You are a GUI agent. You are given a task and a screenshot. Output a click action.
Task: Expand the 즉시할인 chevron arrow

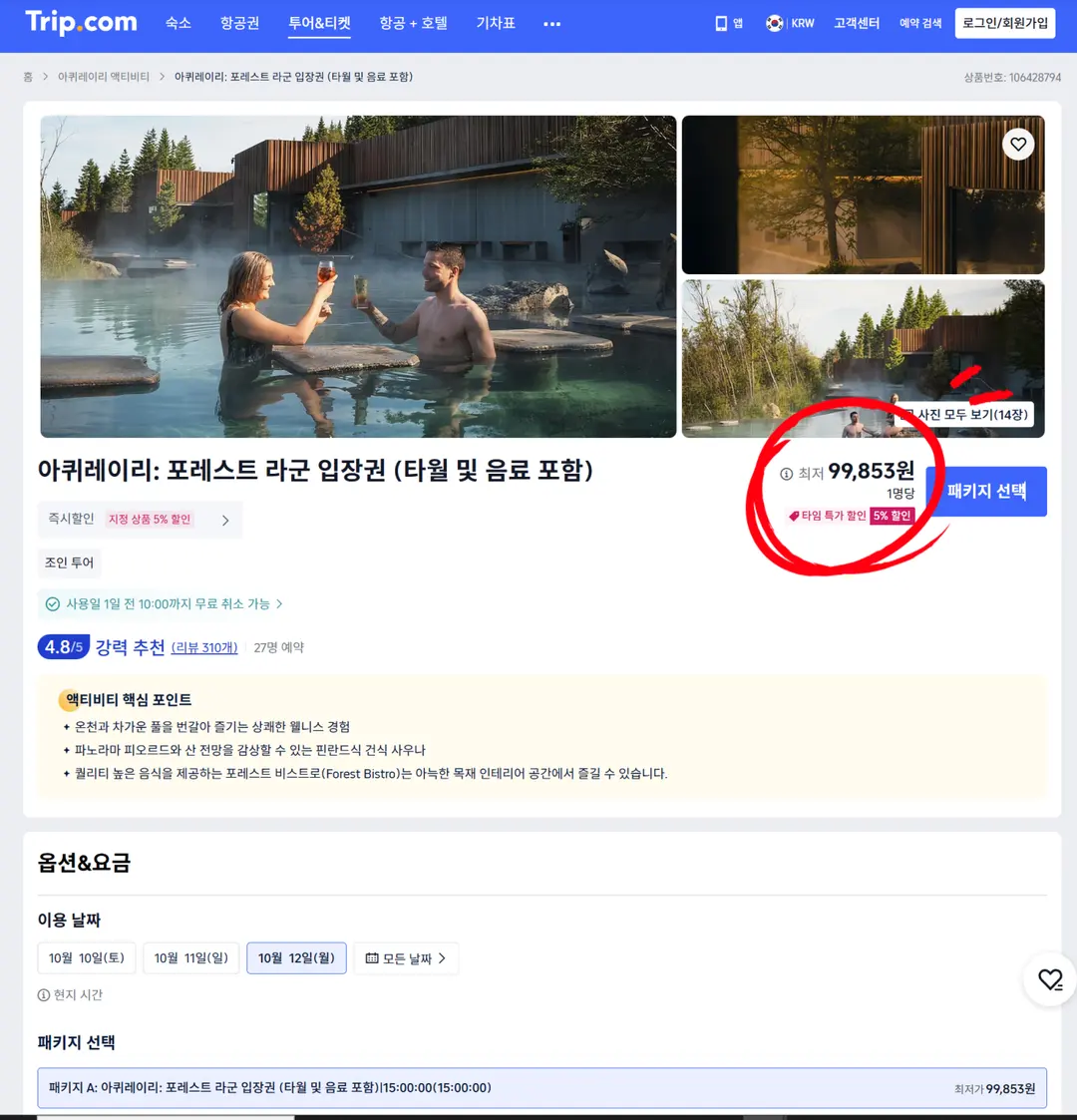pyautogui.click(x=225, y=520)
